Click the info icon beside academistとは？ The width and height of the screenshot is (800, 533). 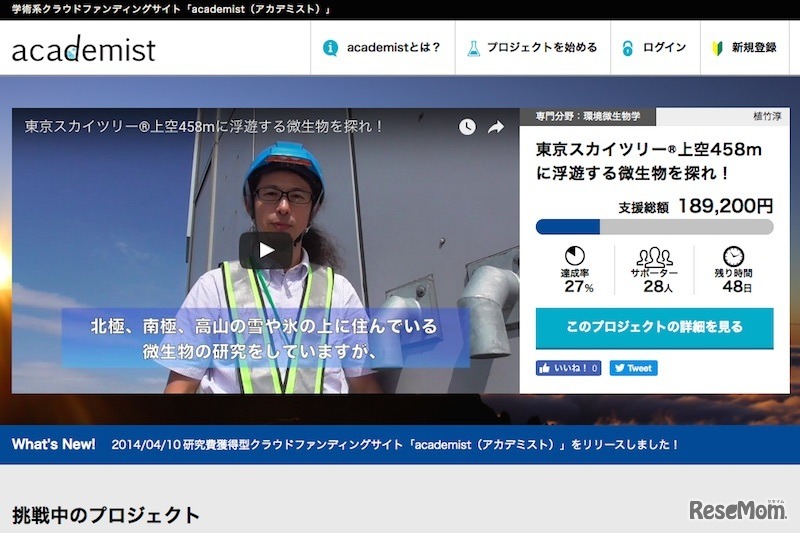[330, 48]
